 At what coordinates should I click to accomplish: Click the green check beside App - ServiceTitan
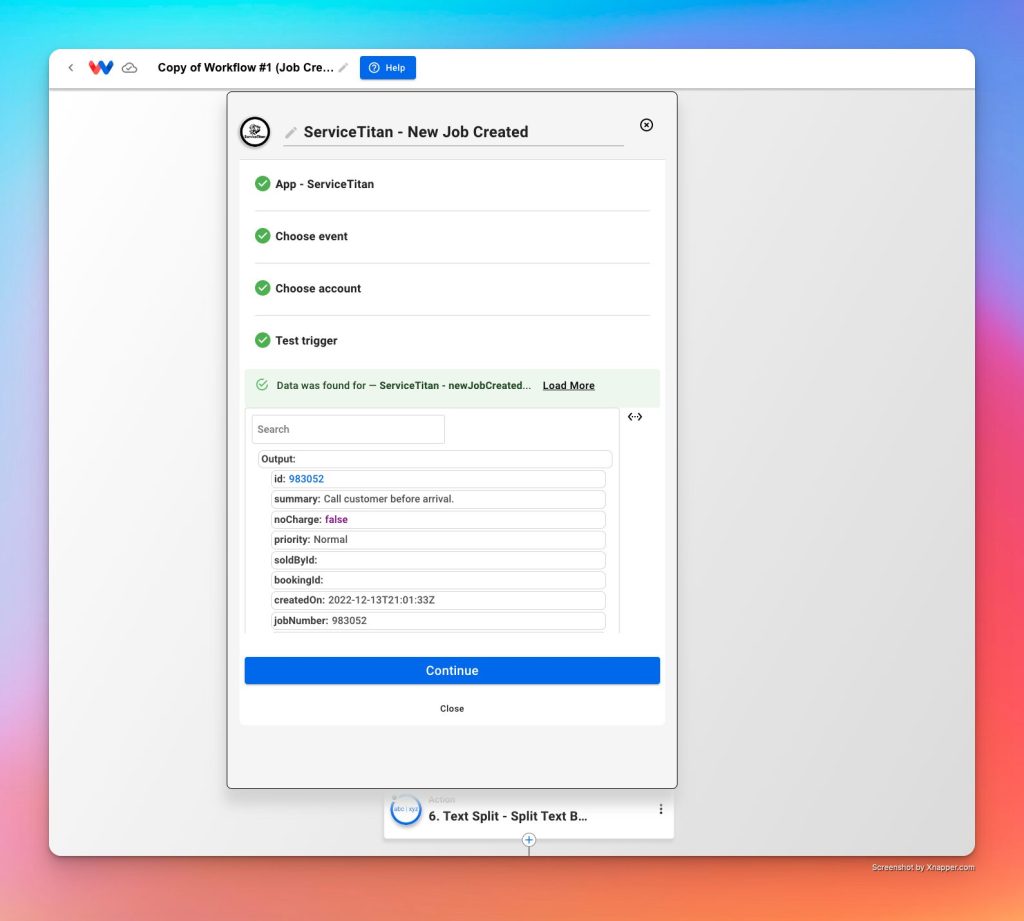point(263,184)
